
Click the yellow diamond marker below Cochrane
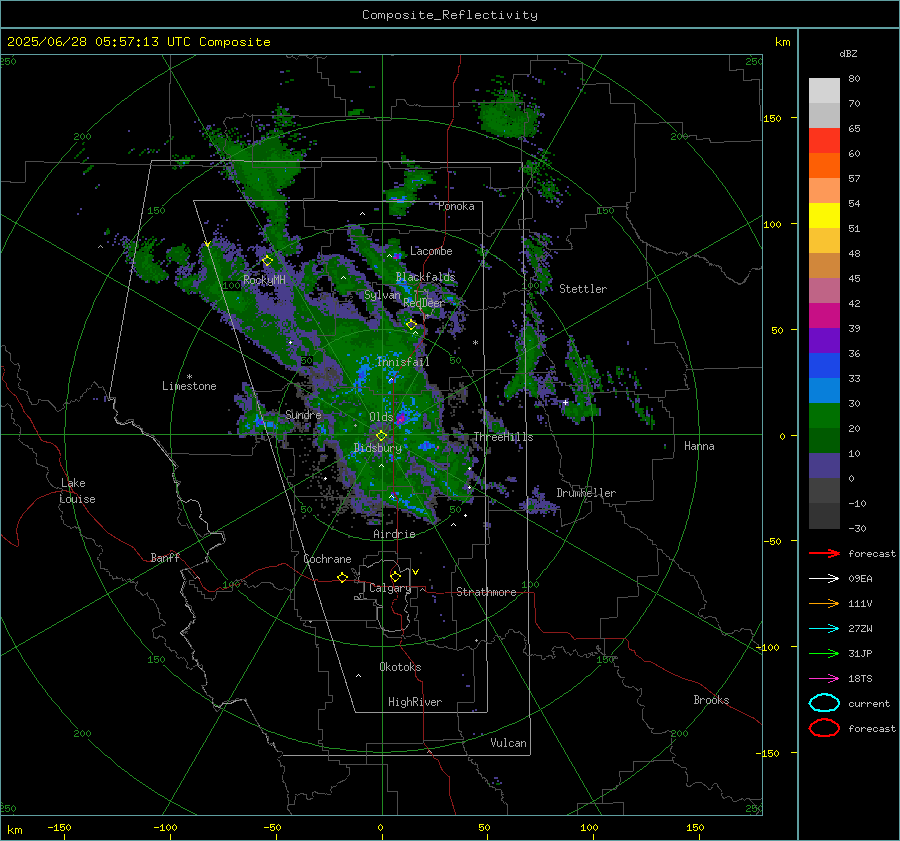[x=343, y=577]
